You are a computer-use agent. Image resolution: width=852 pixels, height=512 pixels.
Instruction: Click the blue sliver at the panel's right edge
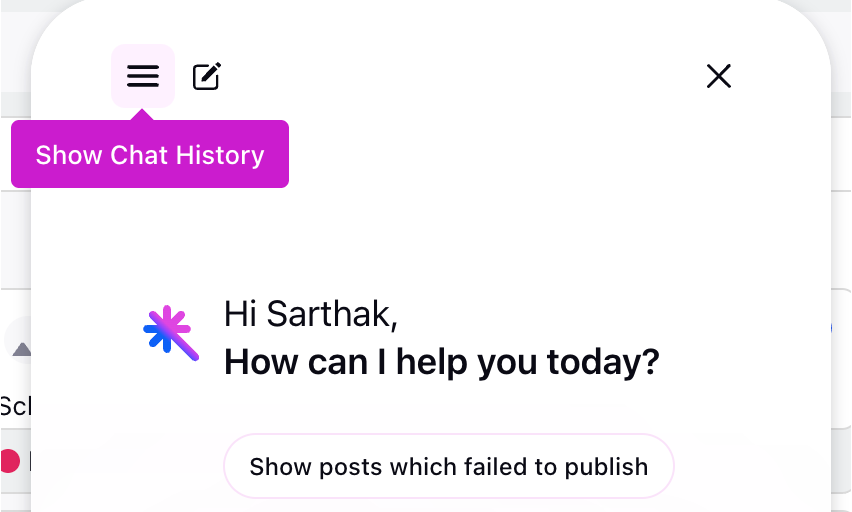tap(831, 328)
